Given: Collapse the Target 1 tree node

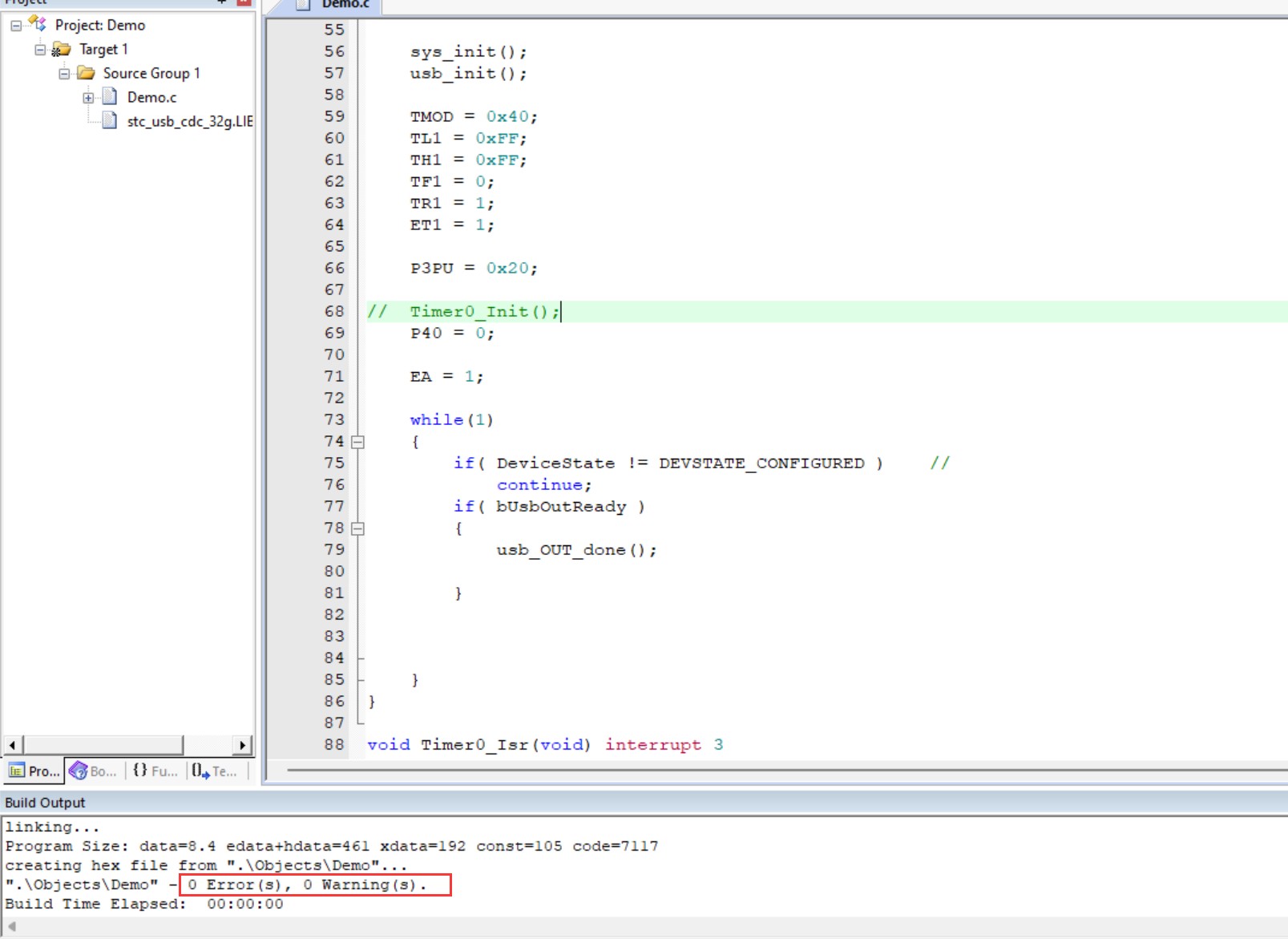Looking at the screenshot, I should coord(40,50).
